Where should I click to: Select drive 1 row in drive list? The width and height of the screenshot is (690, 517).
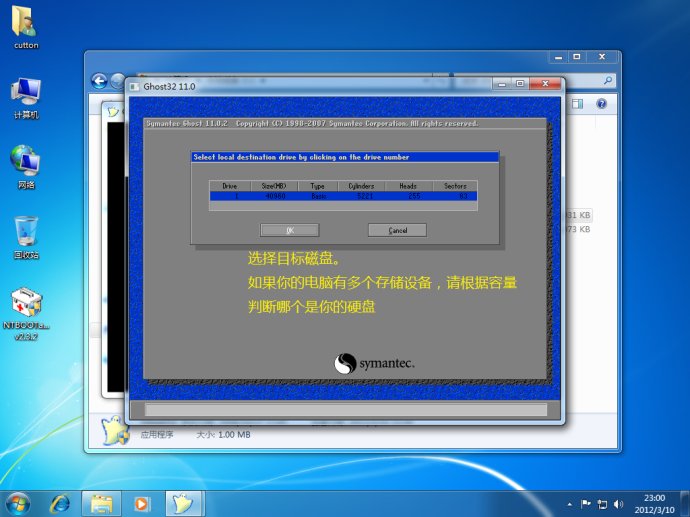click(x=343, y=196)
